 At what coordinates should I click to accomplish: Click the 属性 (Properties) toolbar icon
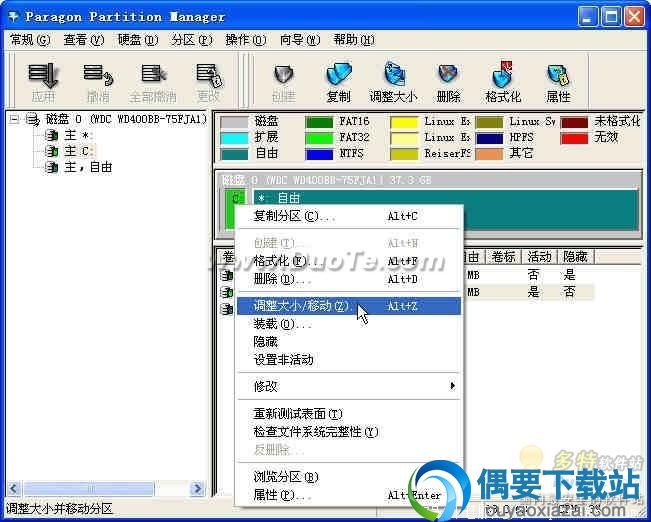[x=558, y=75]
